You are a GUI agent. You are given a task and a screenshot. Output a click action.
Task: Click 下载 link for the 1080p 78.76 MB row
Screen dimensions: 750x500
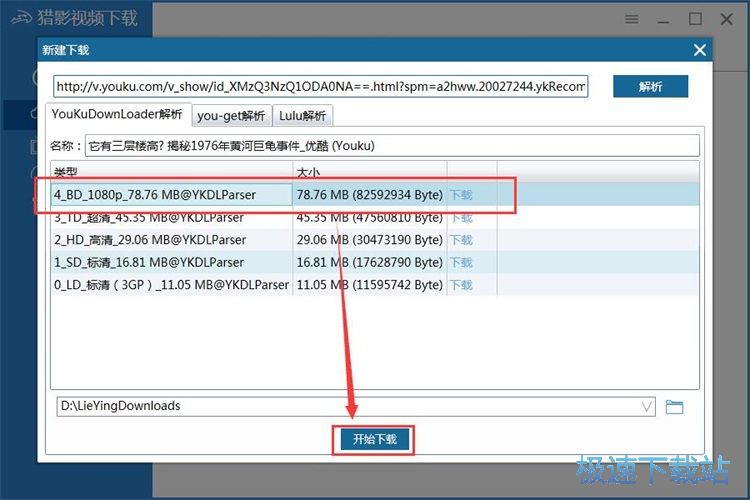tap(460, 196)
